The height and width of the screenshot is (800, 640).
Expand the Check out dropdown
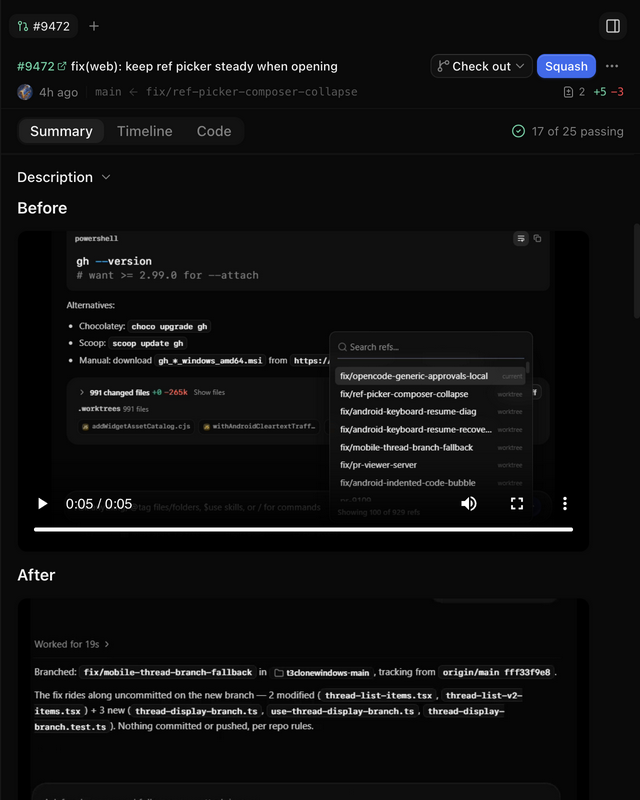pos(481,66)
